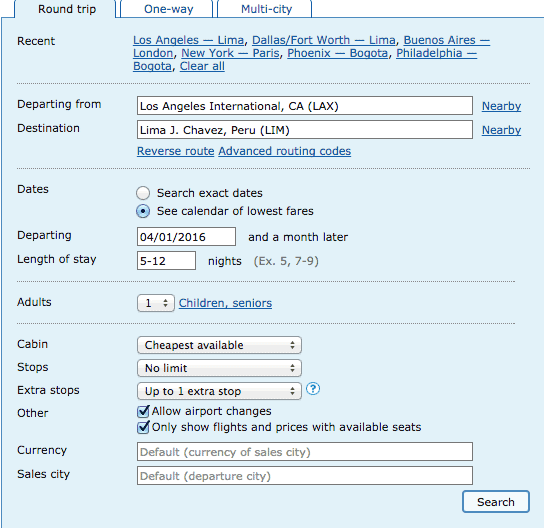
Task: Open the Reverse route link
Action: (176, 151)
